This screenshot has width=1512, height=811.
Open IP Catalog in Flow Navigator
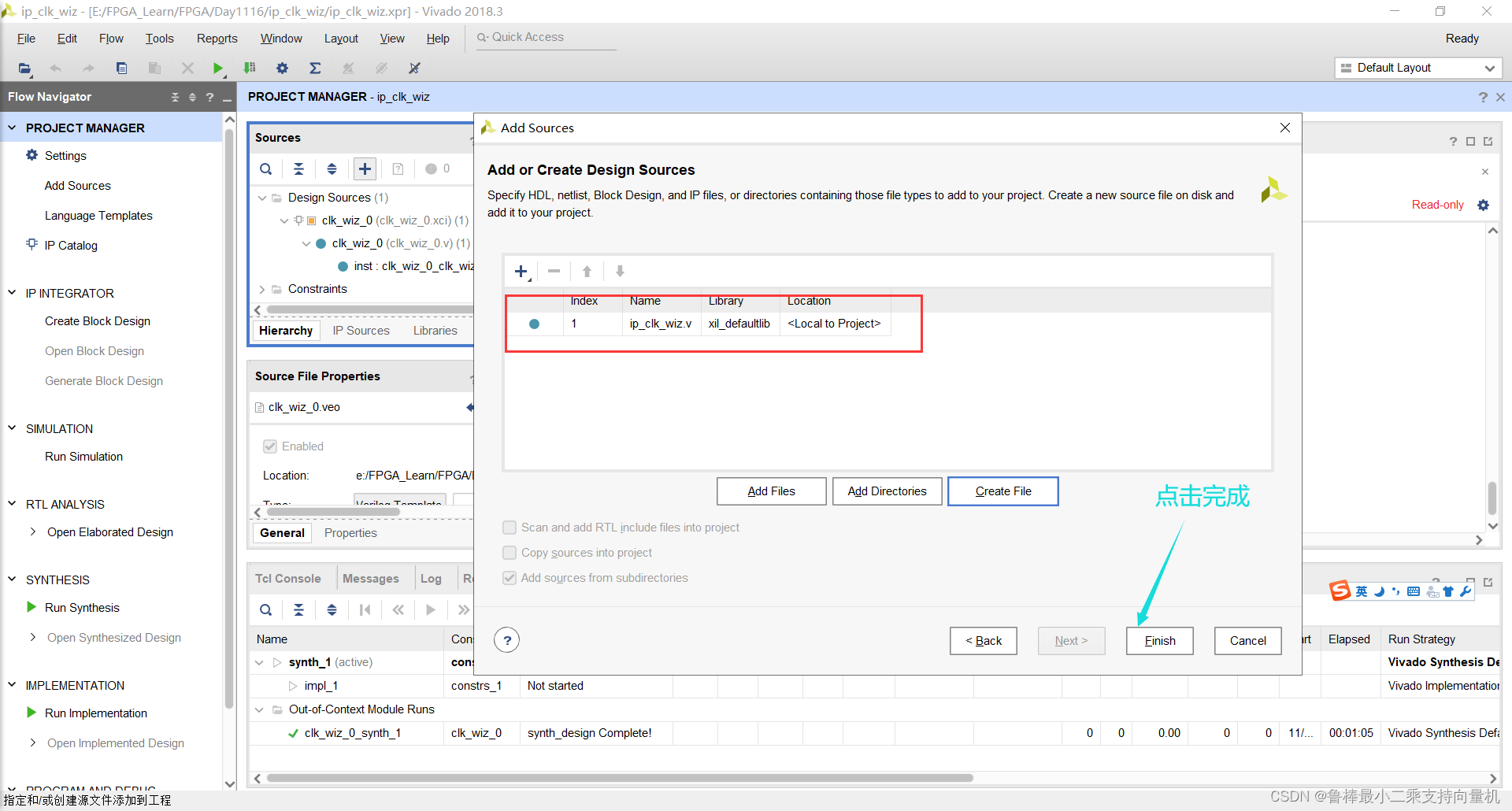pyautogui.click(x=71, y=246)
